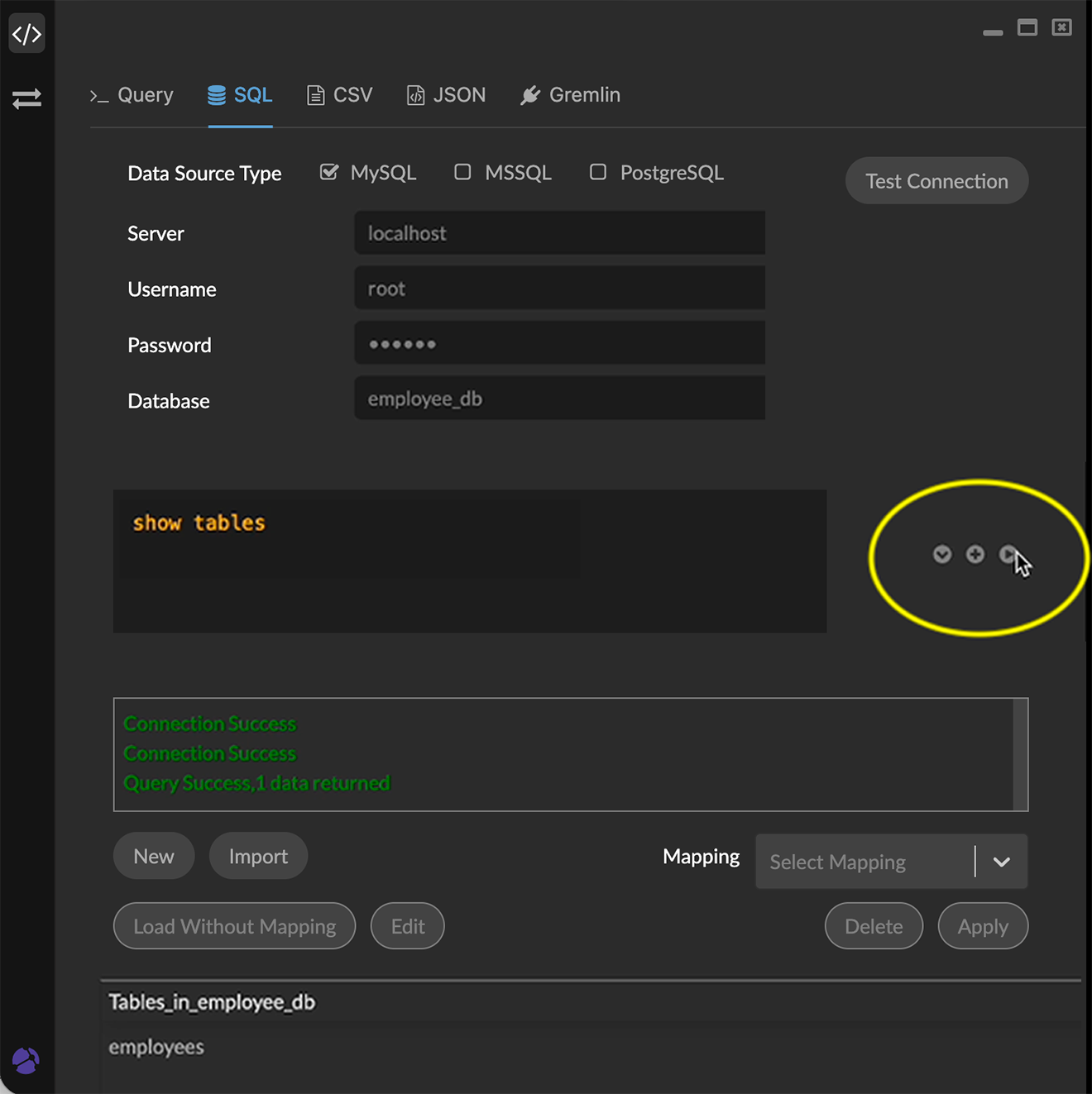This screenshot has width=1092, height=1094.
Task: Click the log output panel scrollbar
Action: click(1020, 754)
